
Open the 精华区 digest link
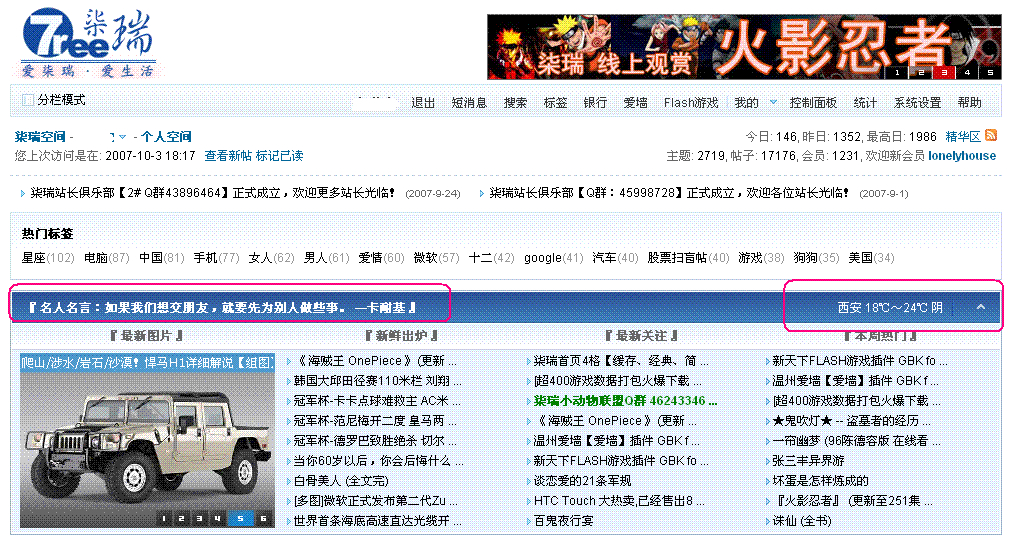tap(963, 136)
